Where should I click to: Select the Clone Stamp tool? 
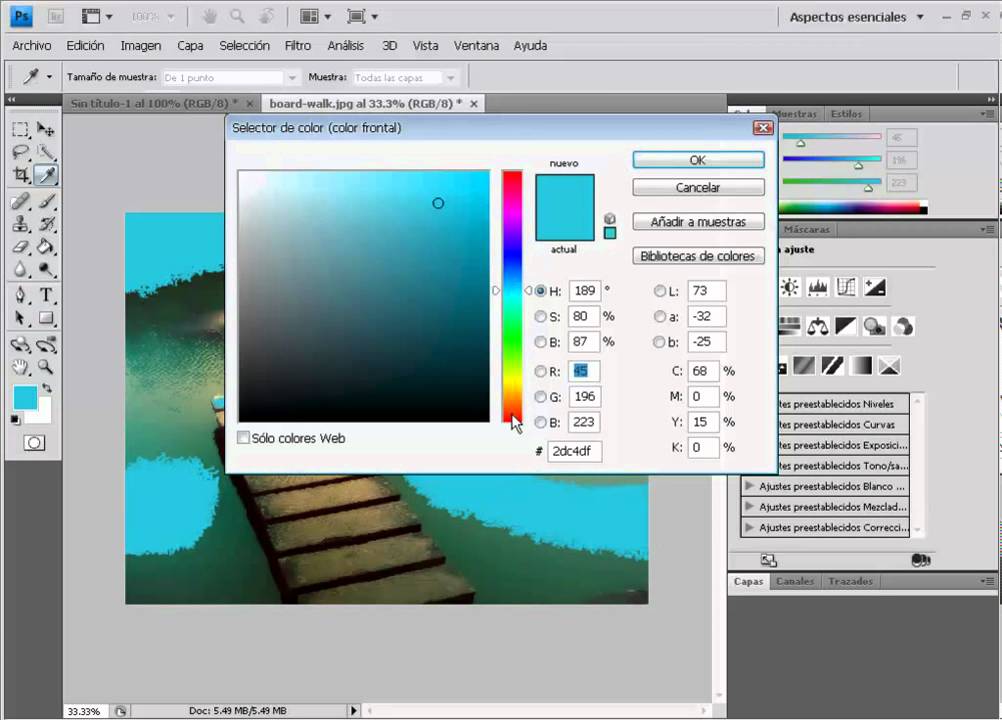[x=20, y=224]
